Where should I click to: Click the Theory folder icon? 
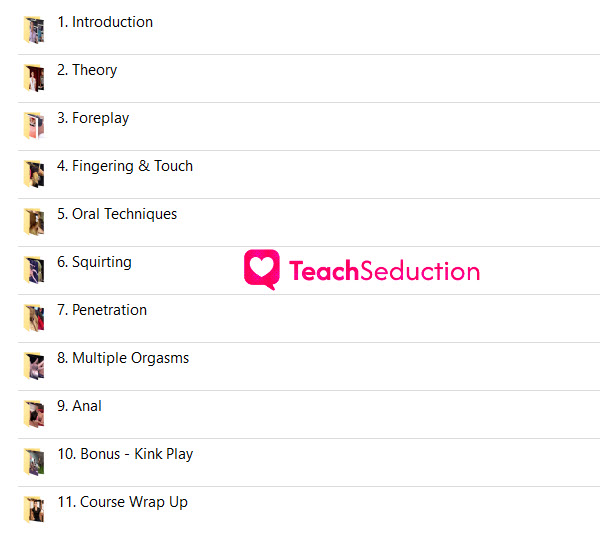click(34, 78)
